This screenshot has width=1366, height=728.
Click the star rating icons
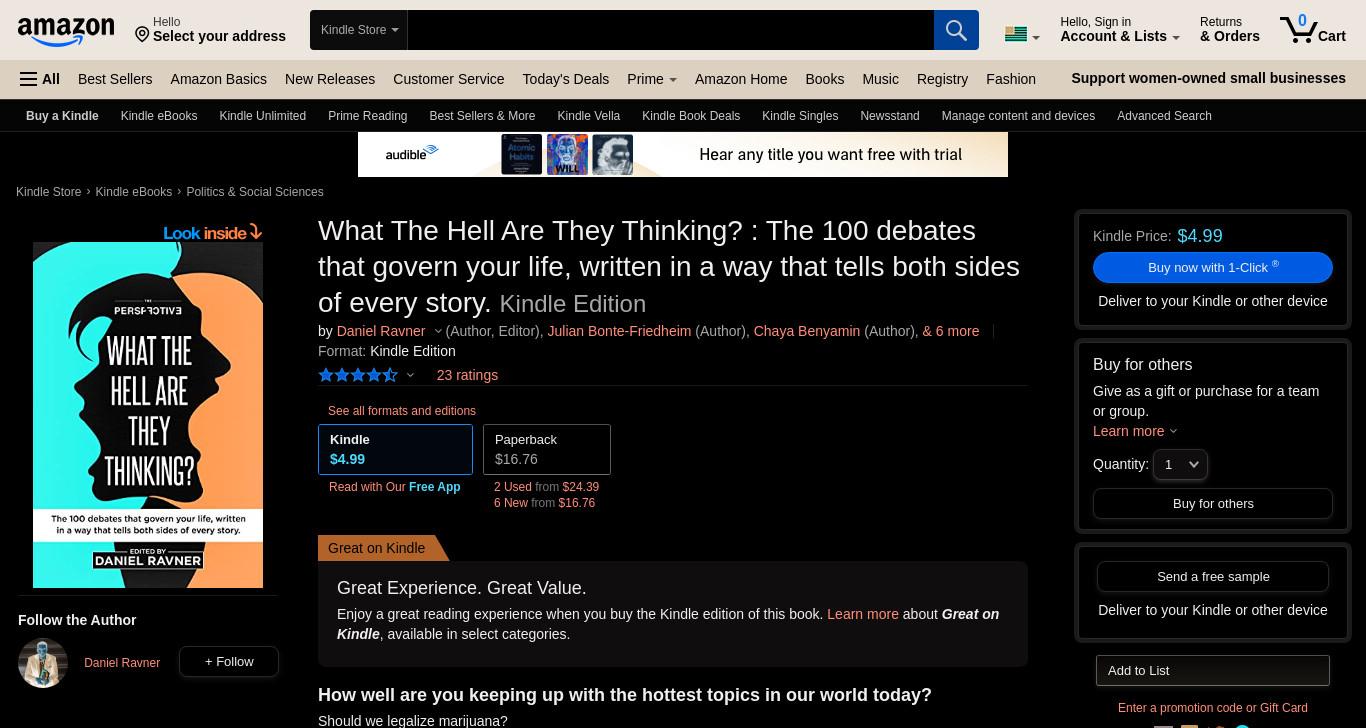point(358,375)
